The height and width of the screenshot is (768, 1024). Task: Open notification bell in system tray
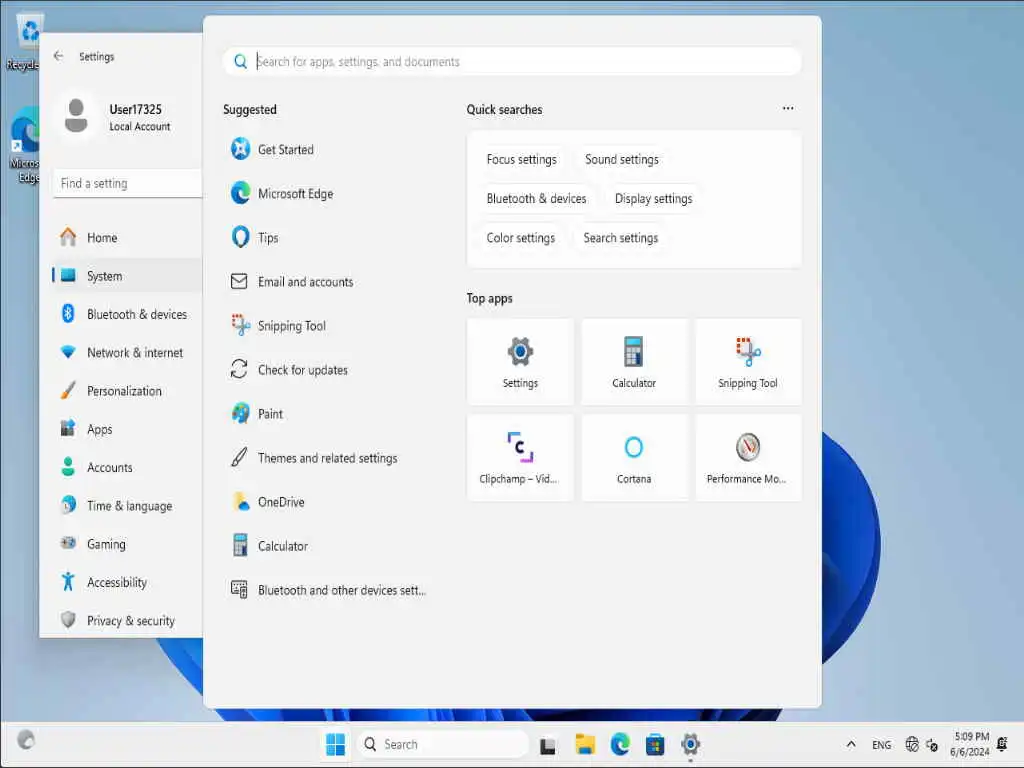coord(1002,744)
